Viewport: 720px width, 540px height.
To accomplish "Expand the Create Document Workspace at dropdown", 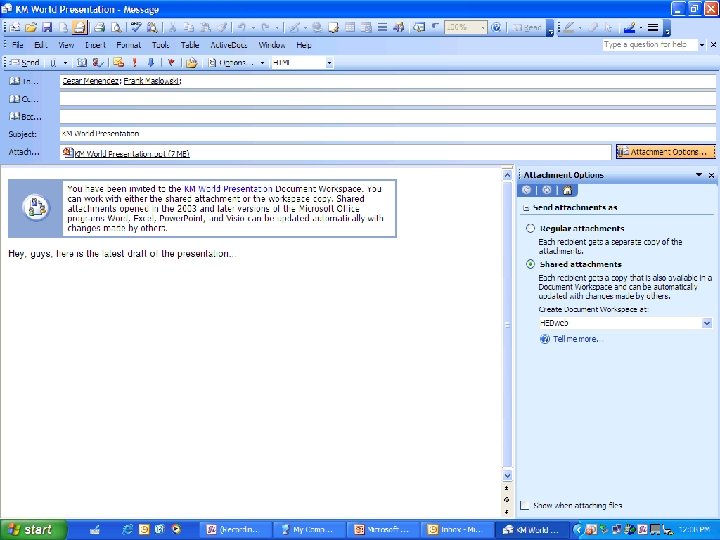I will tap(707, 323).
